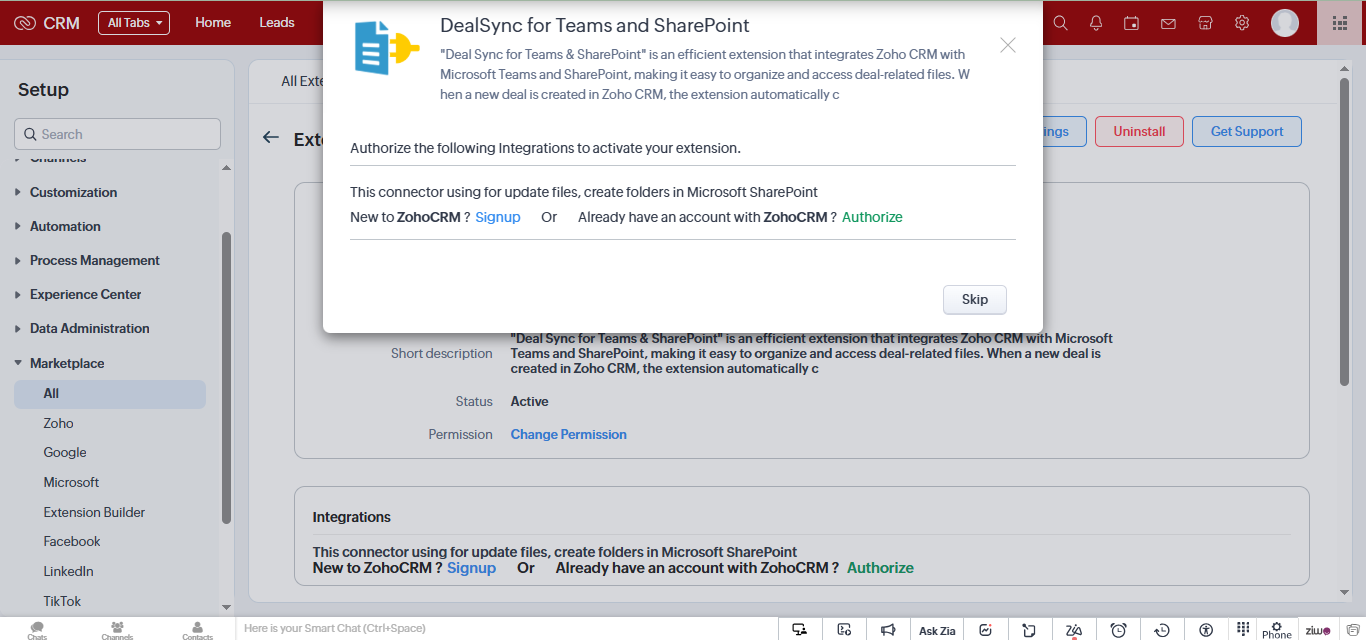Expand Automation in Setup sidebar

coord(65,226)
